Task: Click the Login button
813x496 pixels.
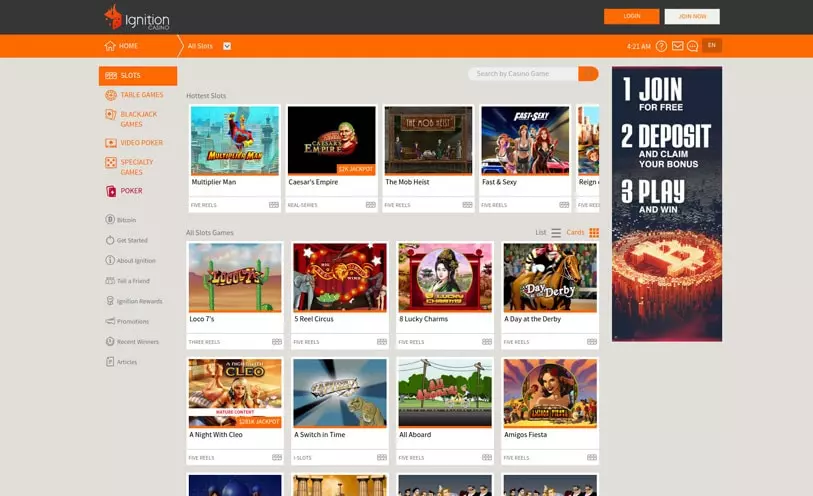Action: click(x=632, y=16)
